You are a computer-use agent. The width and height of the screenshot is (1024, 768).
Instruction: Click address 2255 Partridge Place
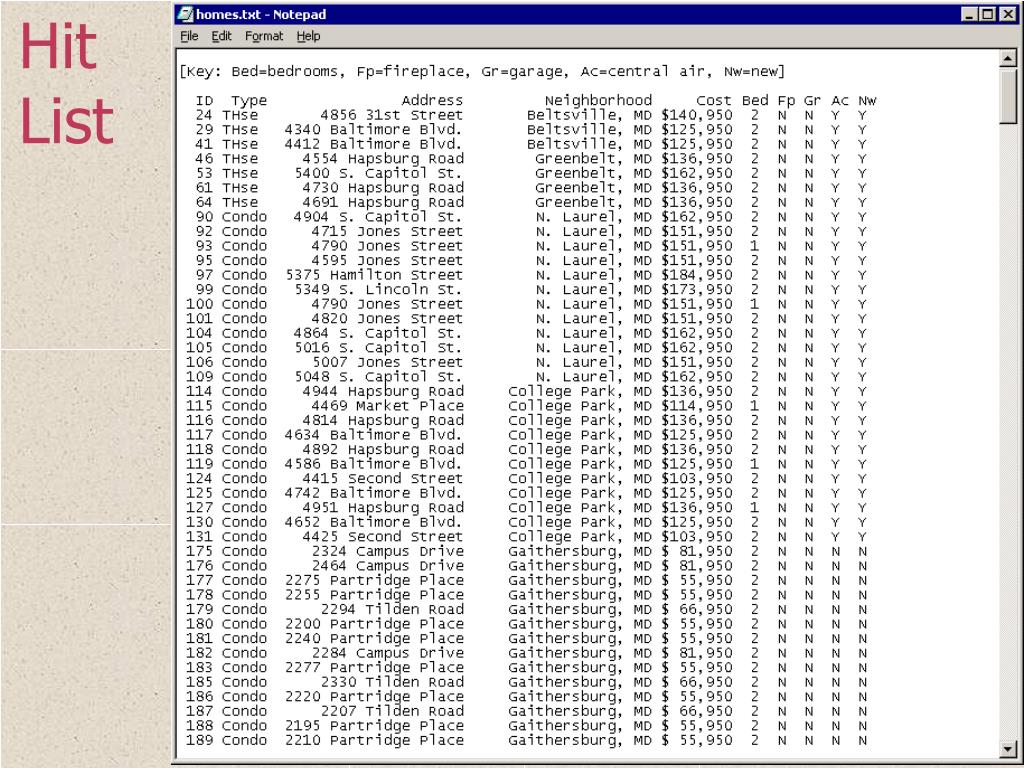pyautogui.click(x=374, y=594)
